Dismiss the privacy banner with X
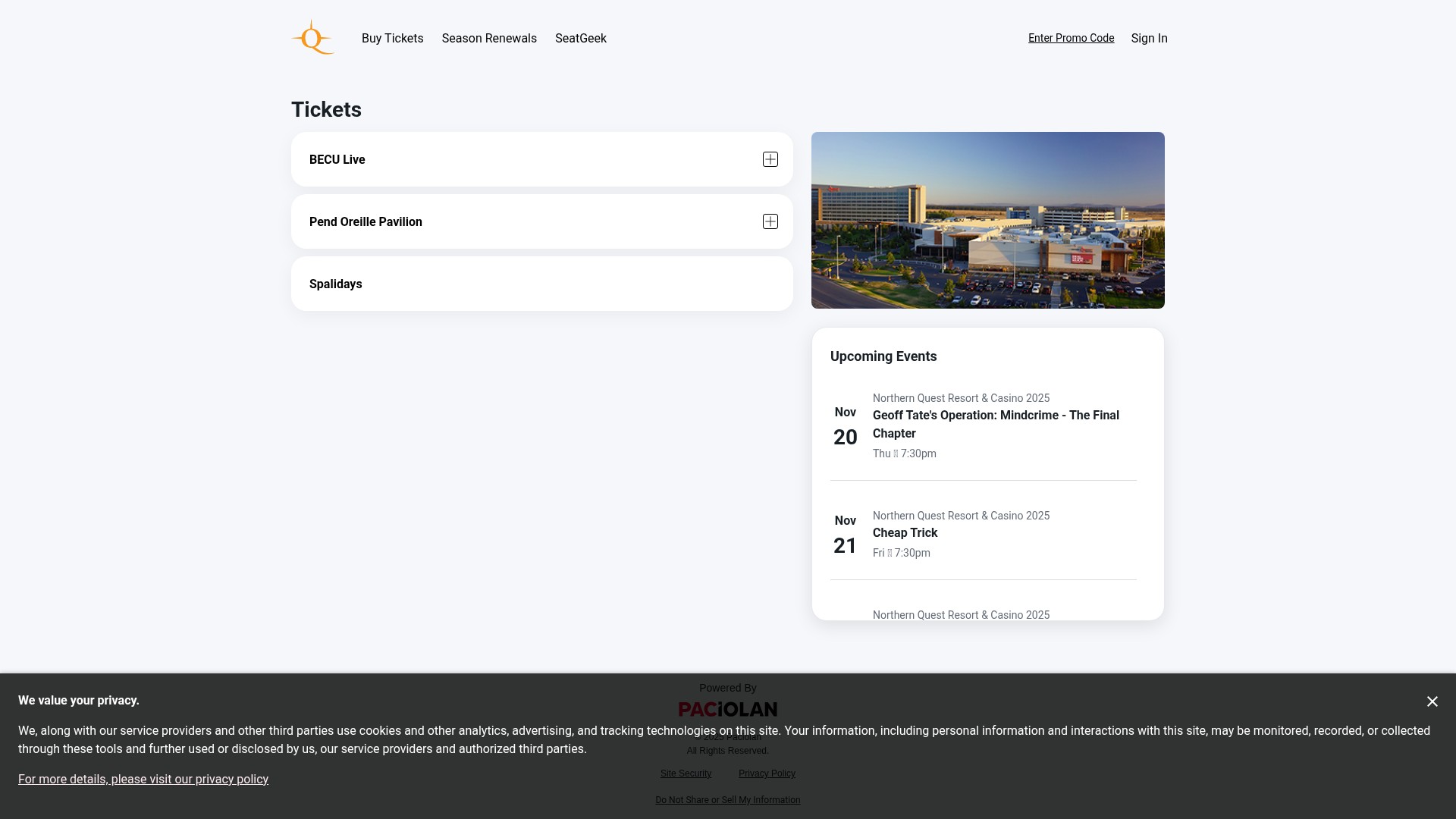This screenshot has width=1456, height=819. click(x=1432, y=701)
